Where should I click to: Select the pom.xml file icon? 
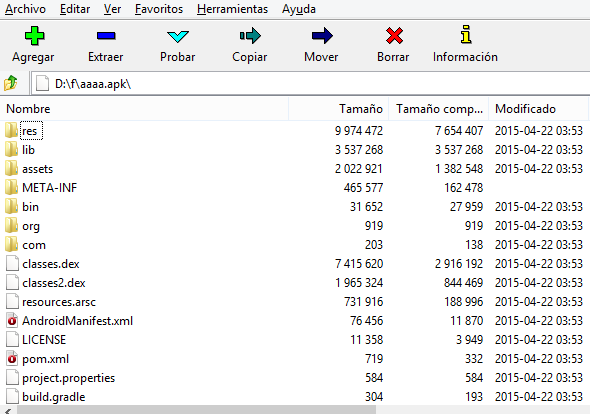12,359
